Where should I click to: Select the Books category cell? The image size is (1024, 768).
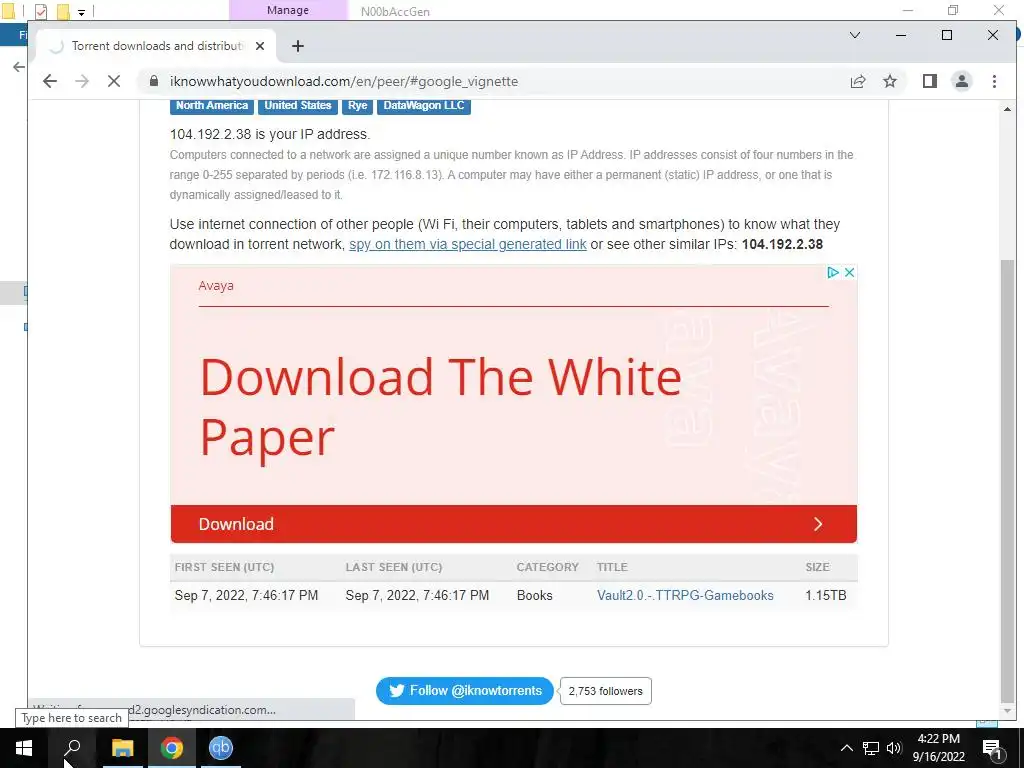tap(534, 596)
